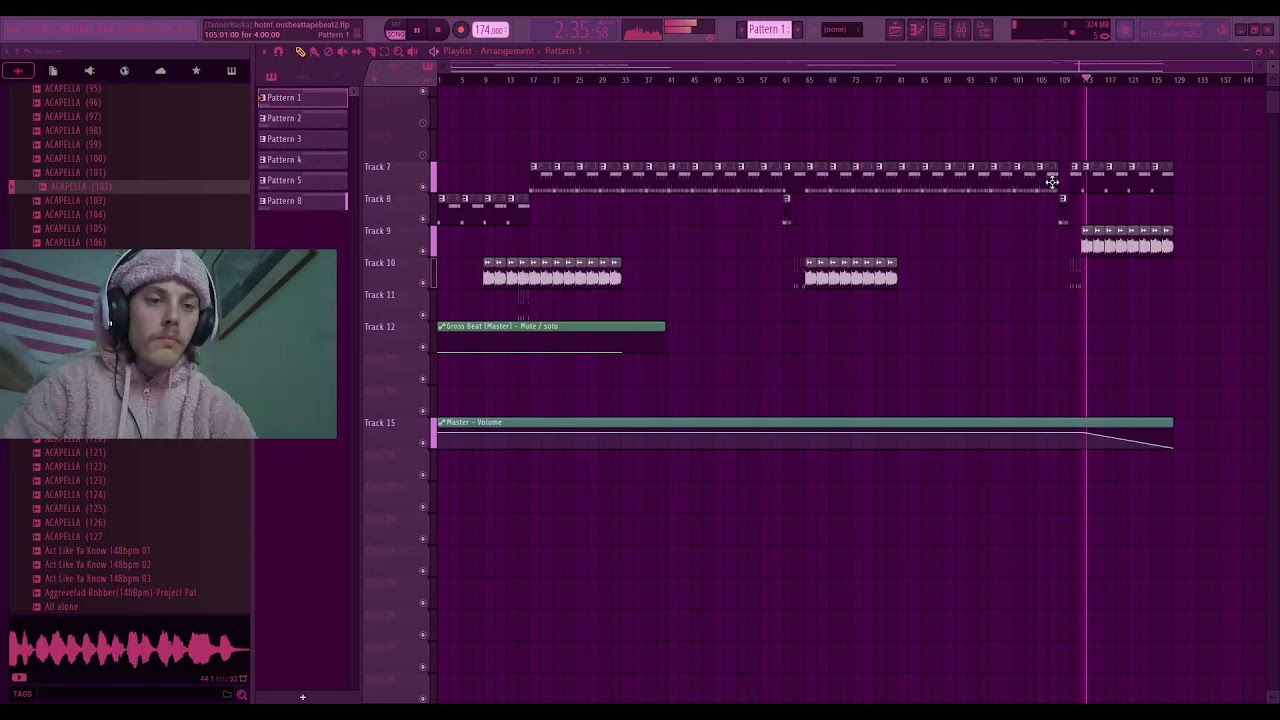Open the (none) snap selector dropdown
Screen dimensions: 1280x720
click(842, 29)
